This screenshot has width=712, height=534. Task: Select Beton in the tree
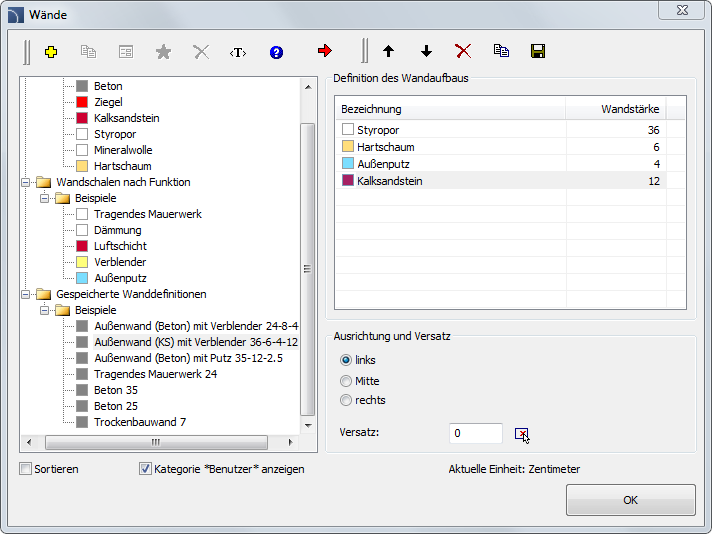(x=108, y=86)
